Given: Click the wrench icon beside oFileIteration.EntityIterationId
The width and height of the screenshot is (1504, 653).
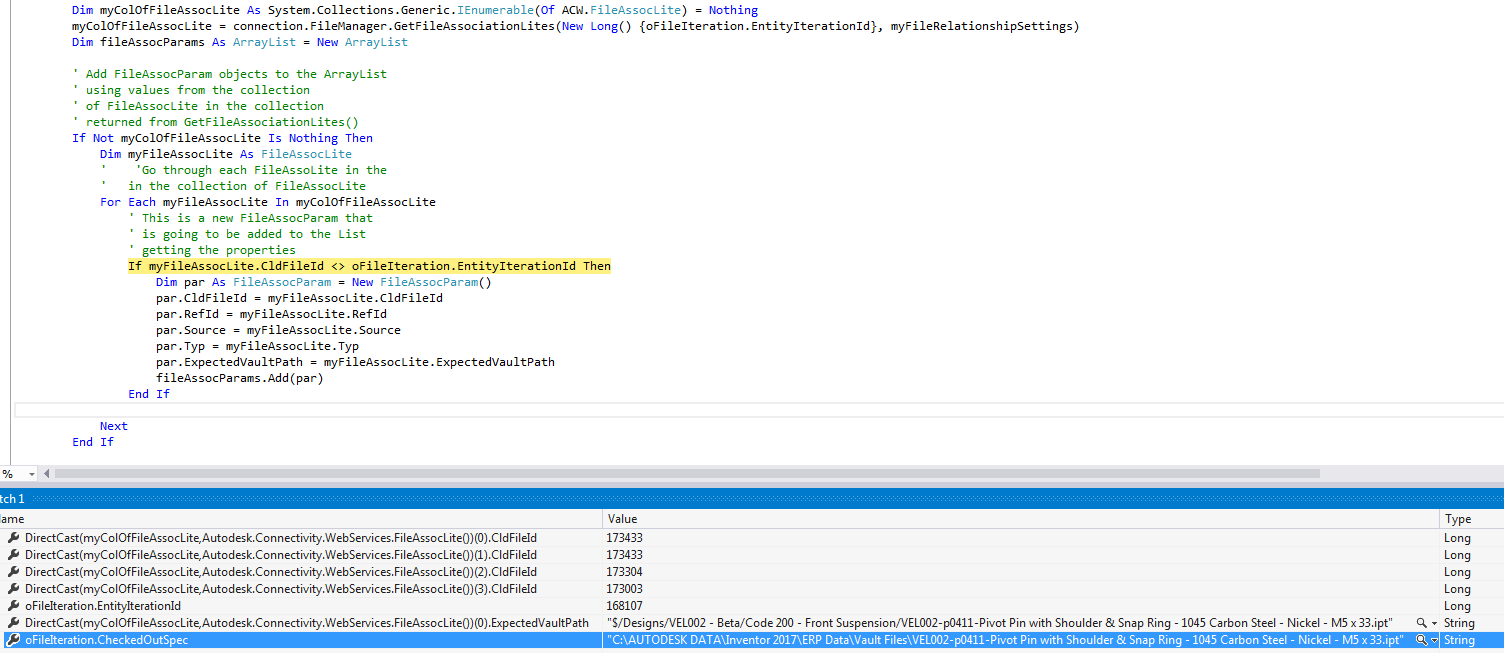Looking at the screenshot, I should click(x=12, y=605).
